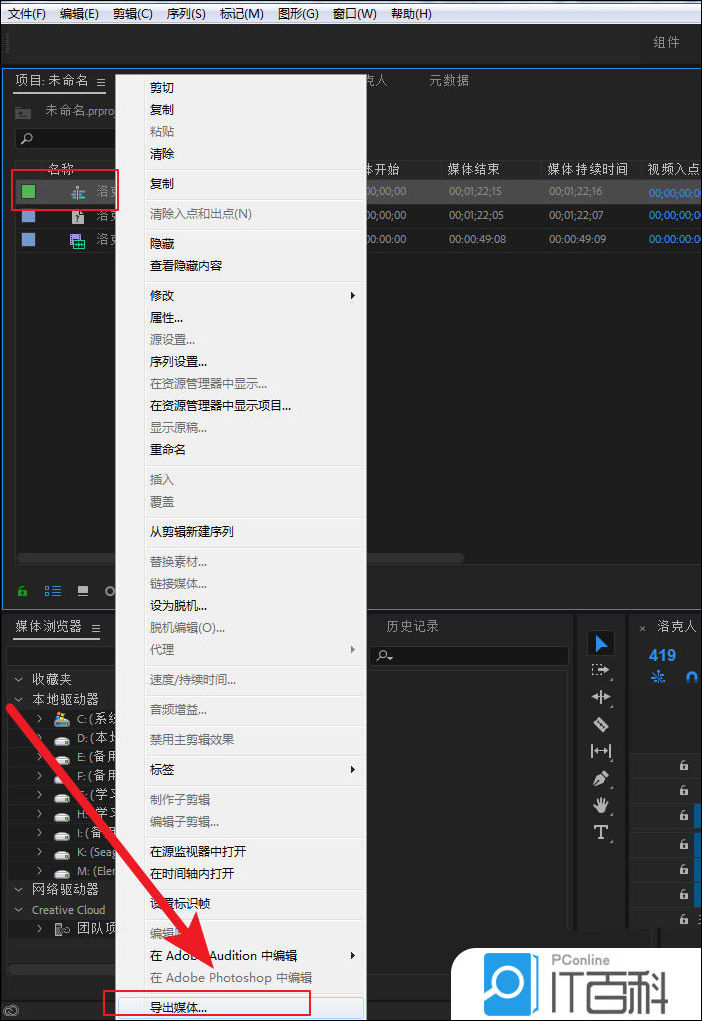
Task: Click the project panel horizontal scrollbar
Action: (x=240, y=558)
